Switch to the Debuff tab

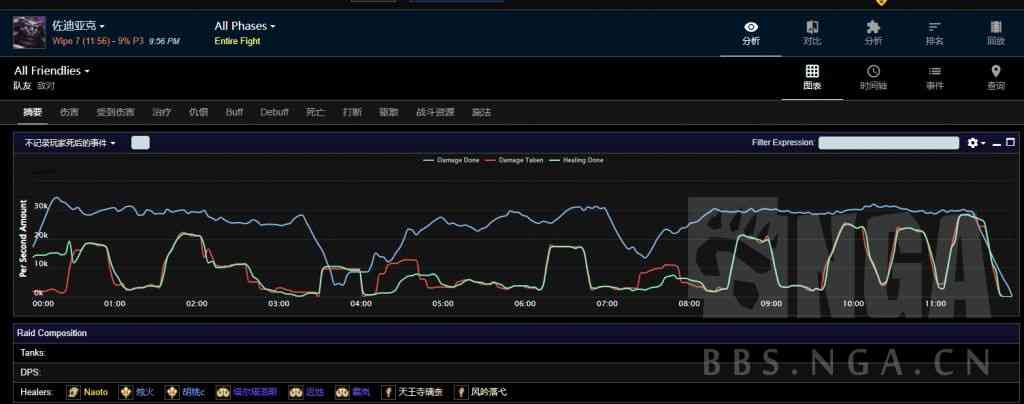tap(274, 112)
